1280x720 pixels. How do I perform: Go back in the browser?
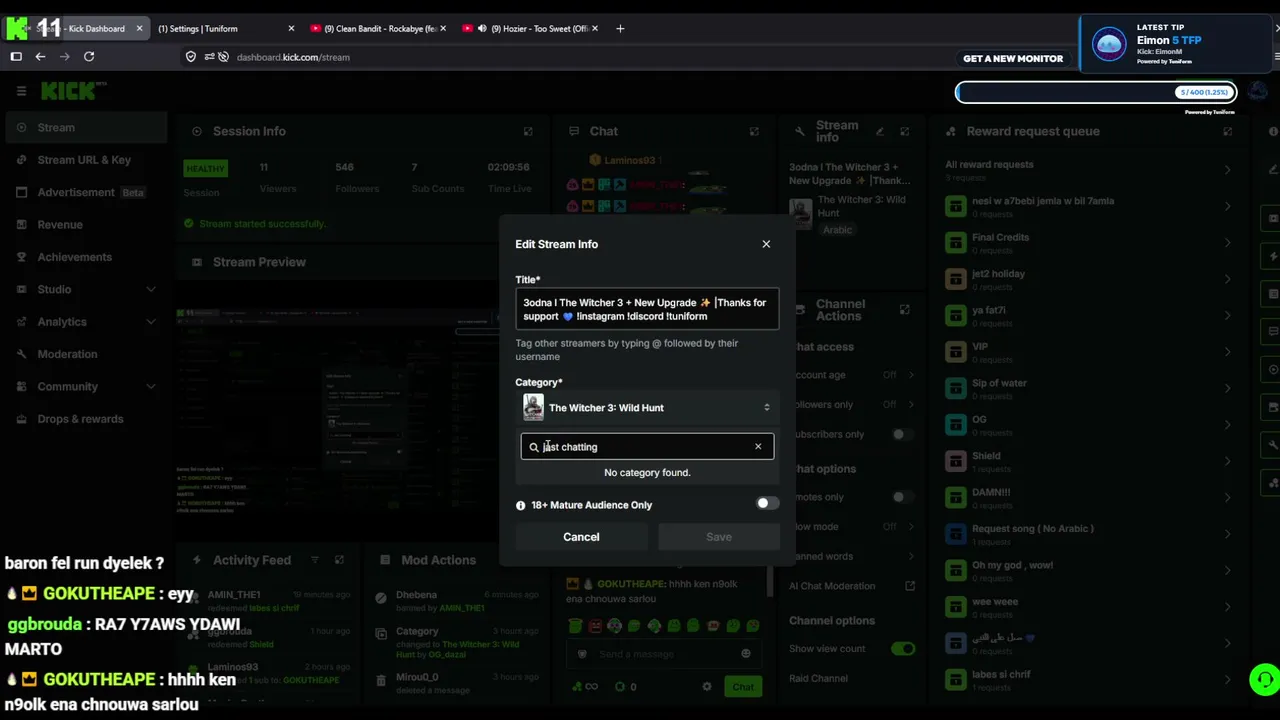pos(40,57)
